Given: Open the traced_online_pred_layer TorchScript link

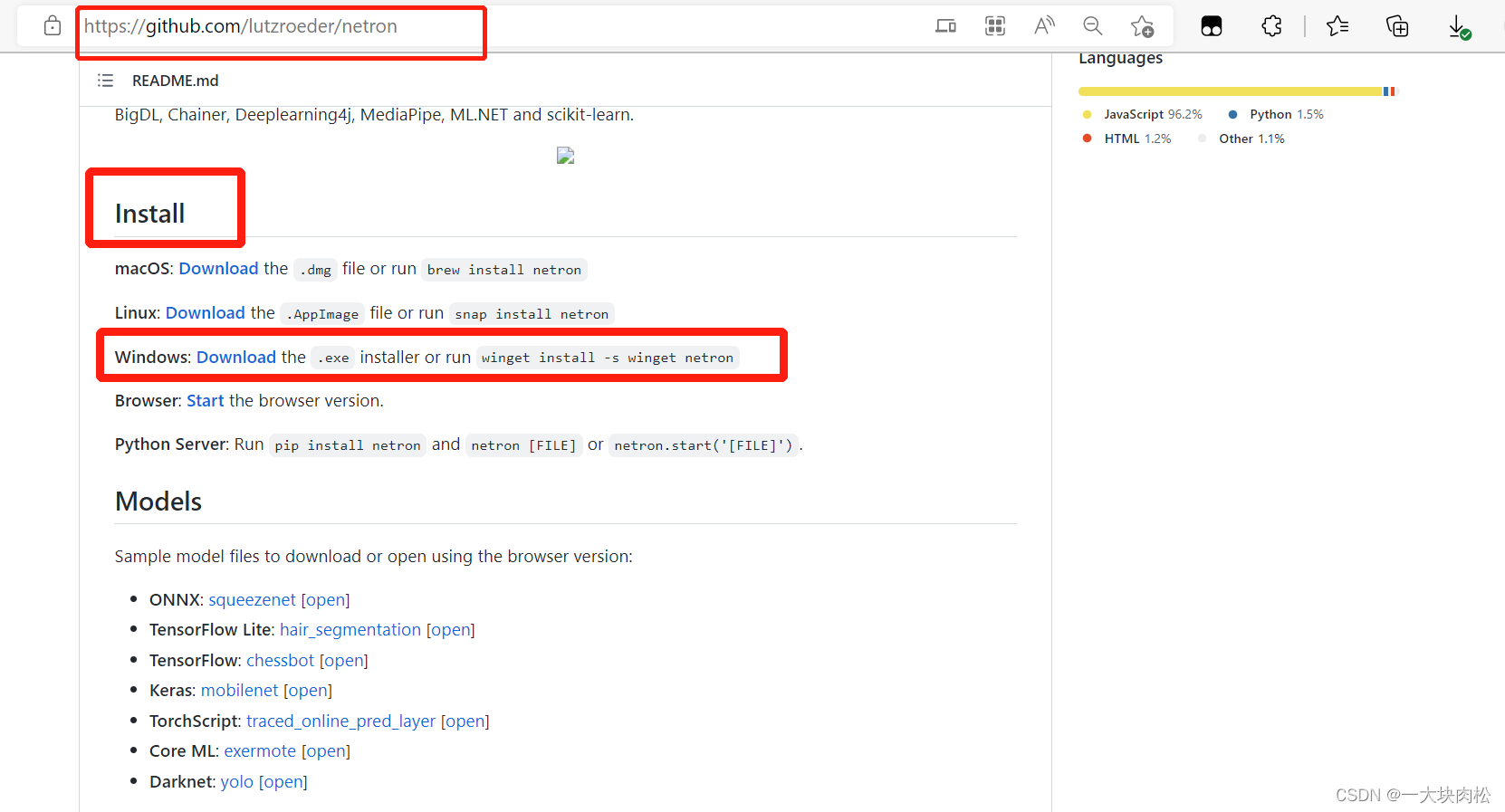Looking at the screenshot, I should (x=340, y=721).
